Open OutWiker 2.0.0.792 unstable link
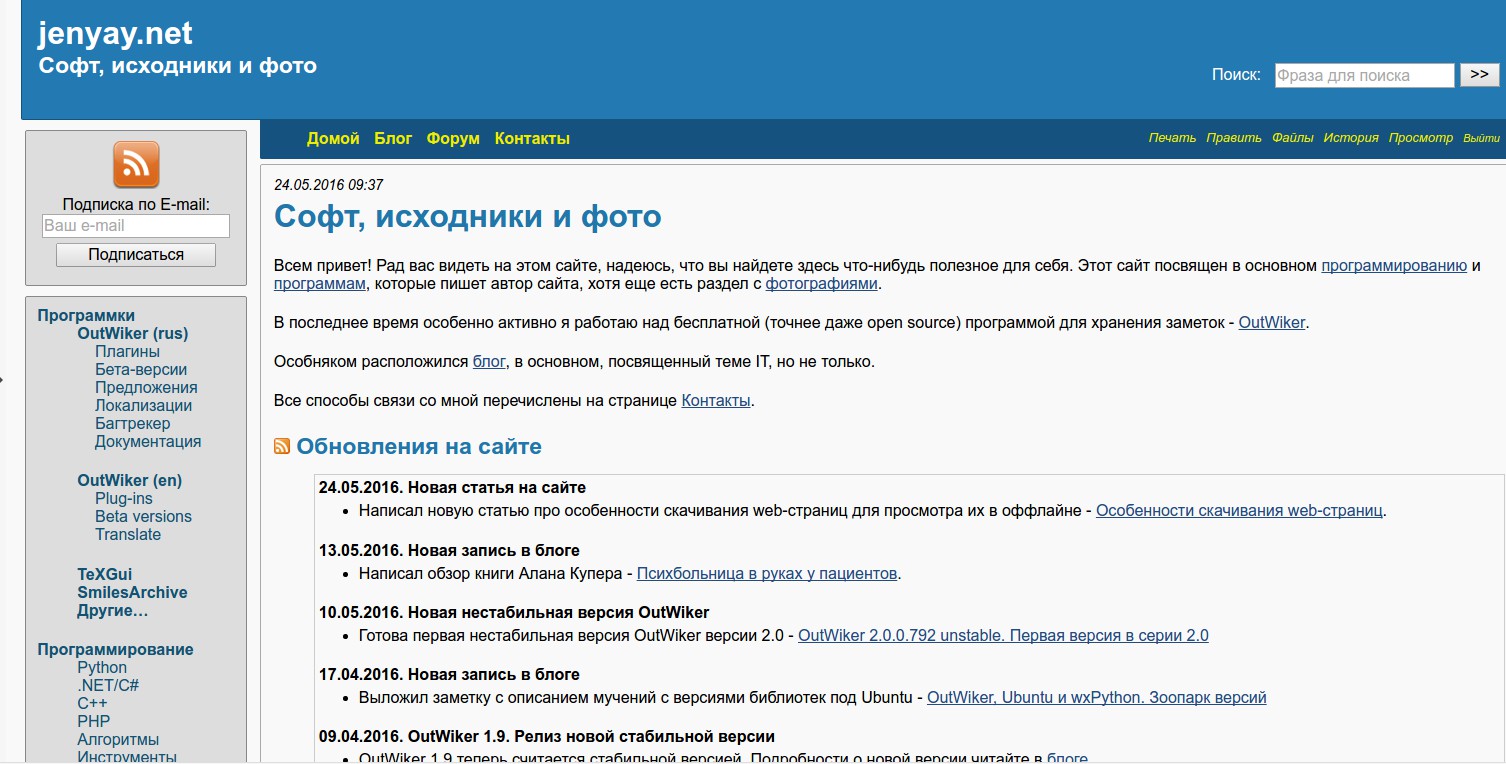 1003,636
